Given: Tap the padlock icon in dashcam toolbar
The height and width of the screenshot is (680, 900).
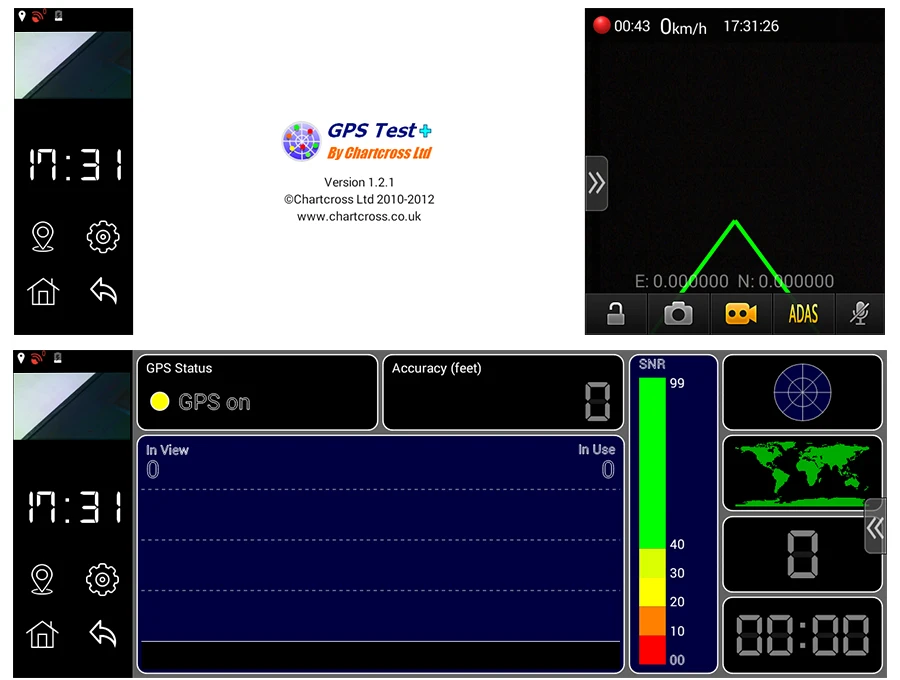Looking at the screenshot, I should pos(616,313).
